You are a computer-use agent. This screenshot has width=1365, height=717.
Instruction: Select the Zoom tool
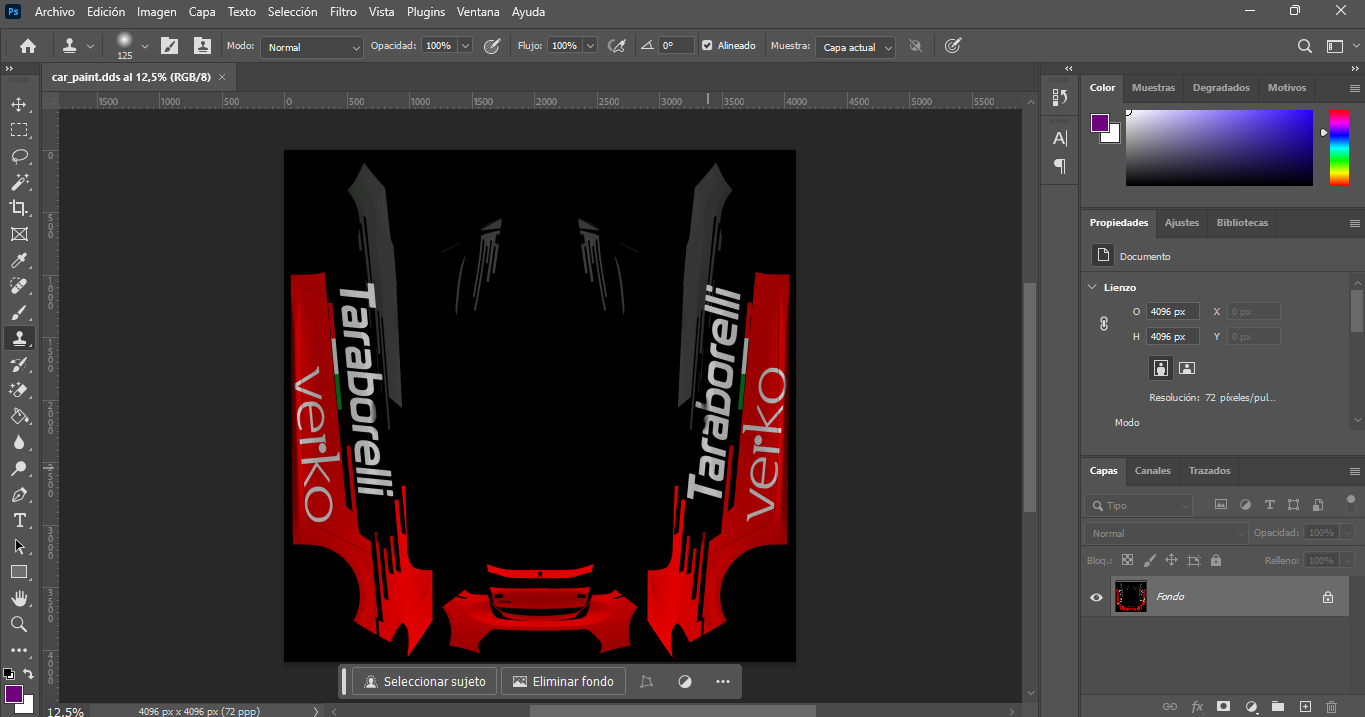click(19, 624)
